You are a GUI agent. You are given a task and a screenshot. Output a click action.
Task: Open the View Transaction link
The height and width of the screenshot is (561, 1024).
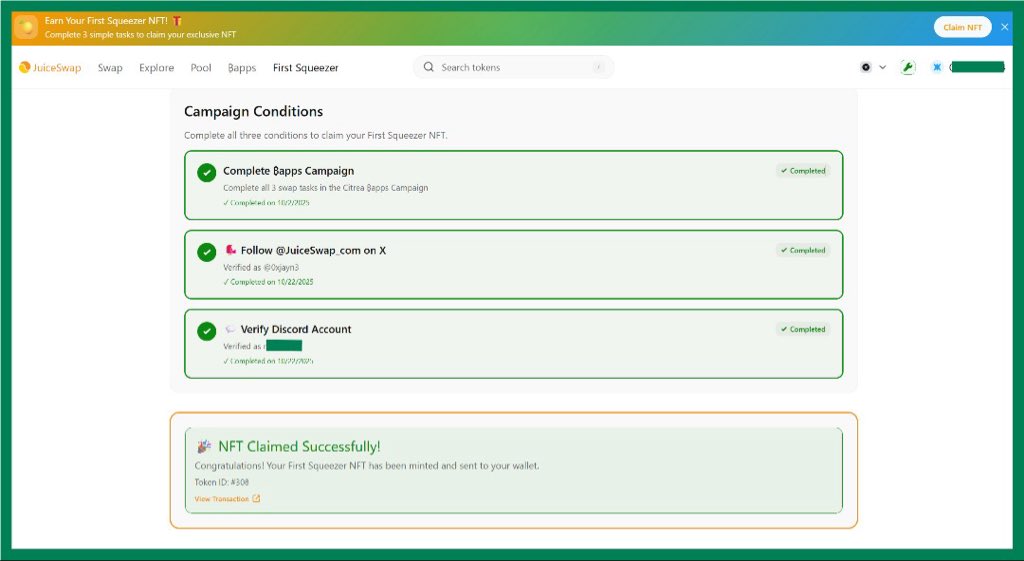pos(227,499)
